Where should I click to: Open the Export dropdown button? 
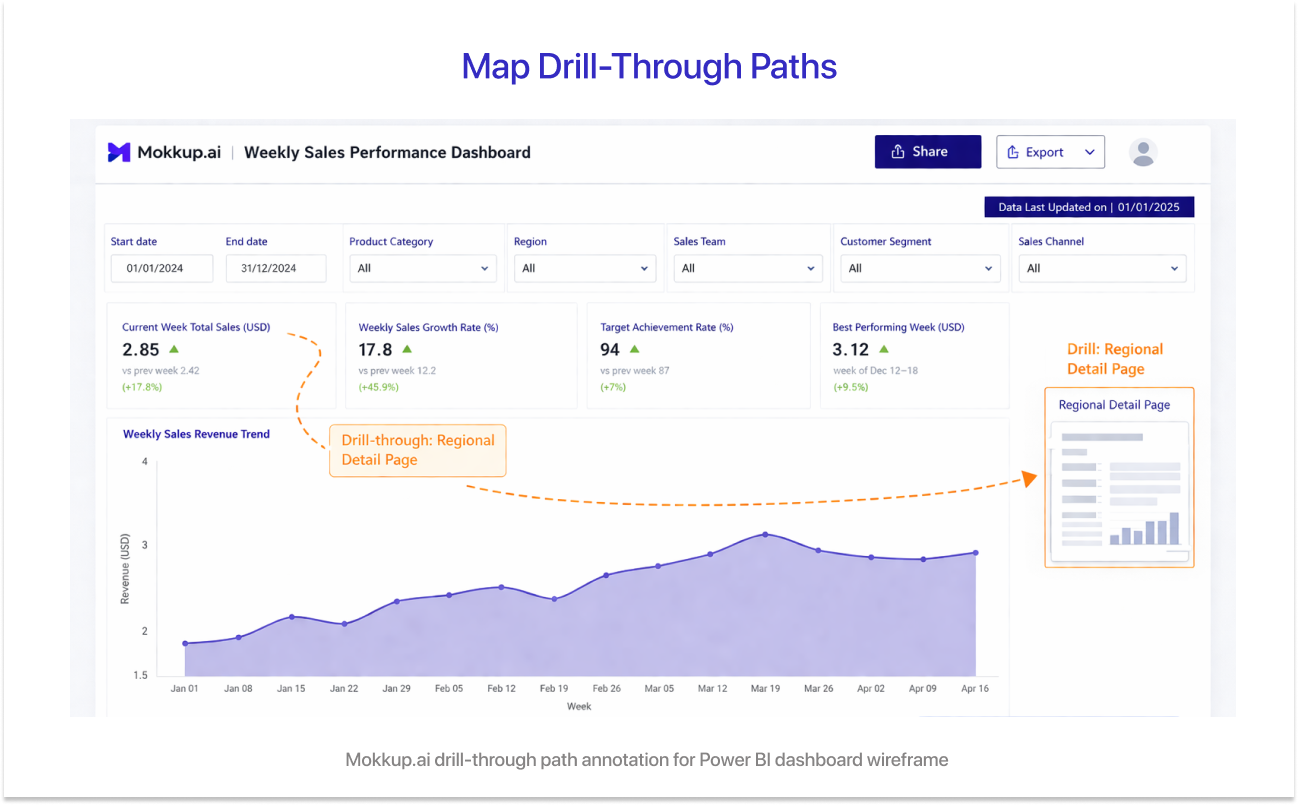tap(1050, 152)
